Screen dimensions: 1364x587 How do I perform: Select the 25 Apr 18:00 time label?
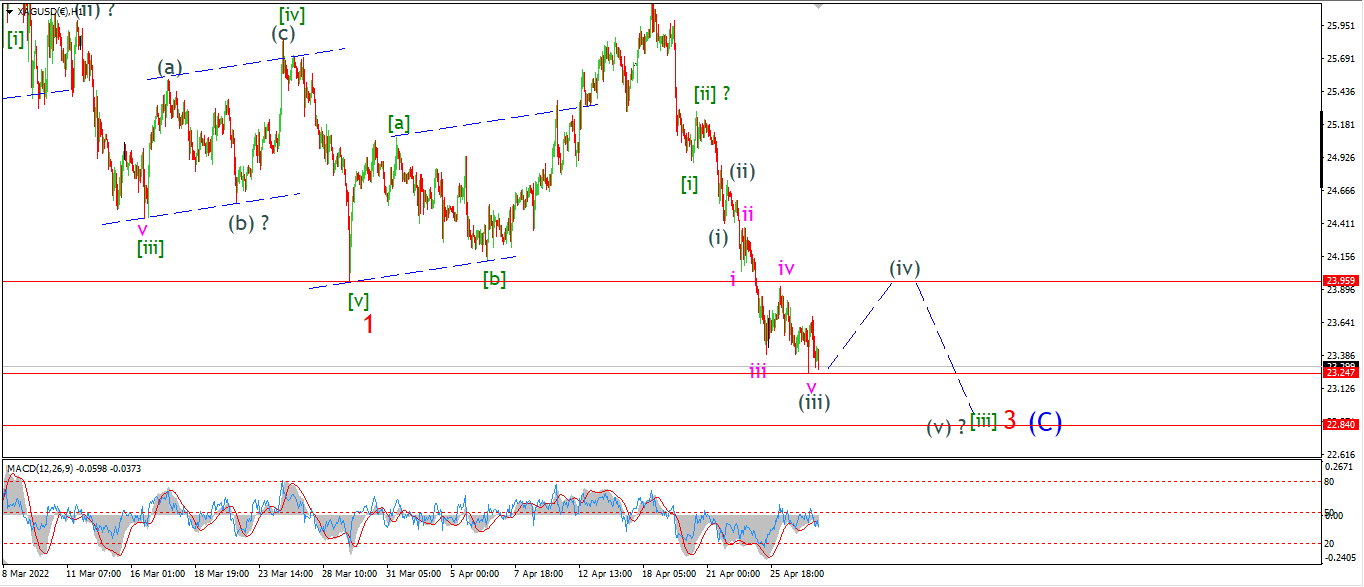pyautogui.click(x=796, y=574)
